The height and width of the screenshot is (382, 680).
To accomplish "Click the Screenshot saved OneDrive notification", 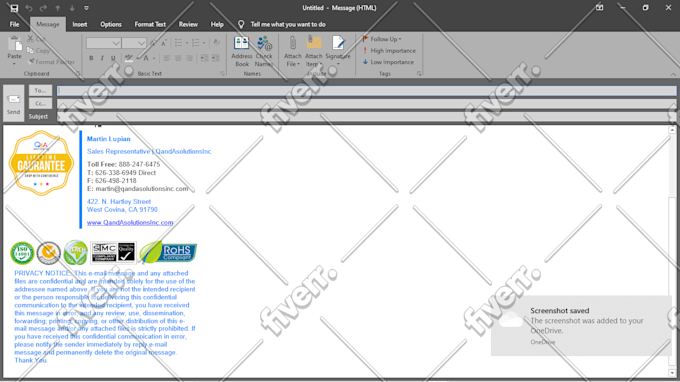I will pos(581,326).
